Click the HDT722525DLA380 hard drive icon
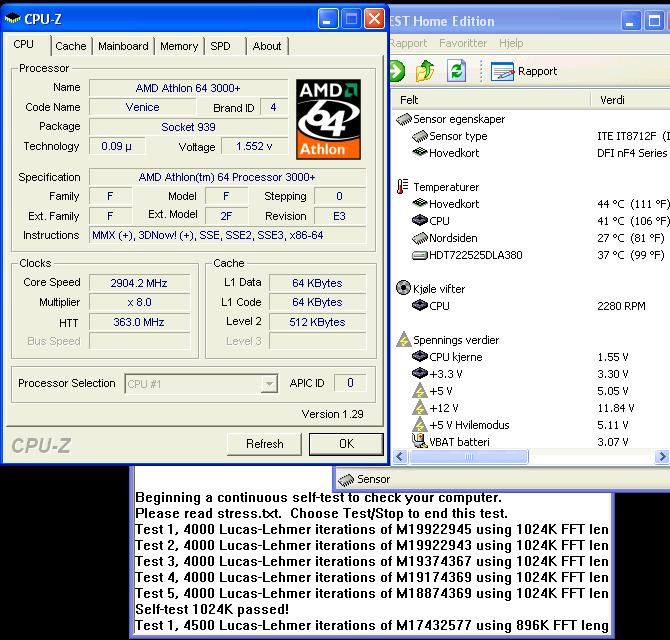 point(420,255)
